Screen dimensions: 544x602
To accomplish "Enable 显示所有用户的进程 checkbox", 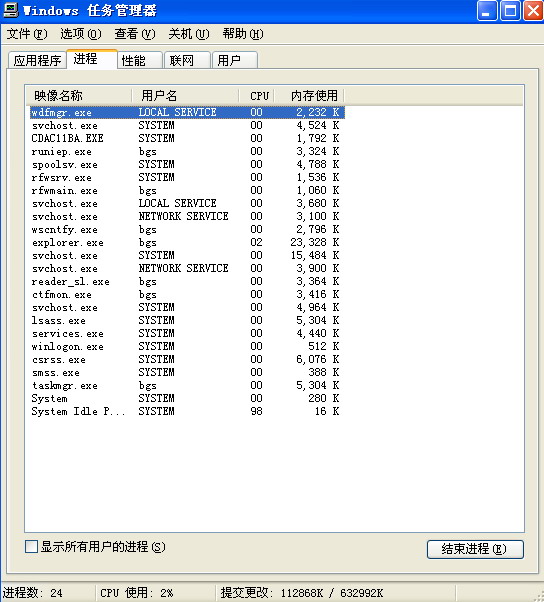I will point(31,546).
